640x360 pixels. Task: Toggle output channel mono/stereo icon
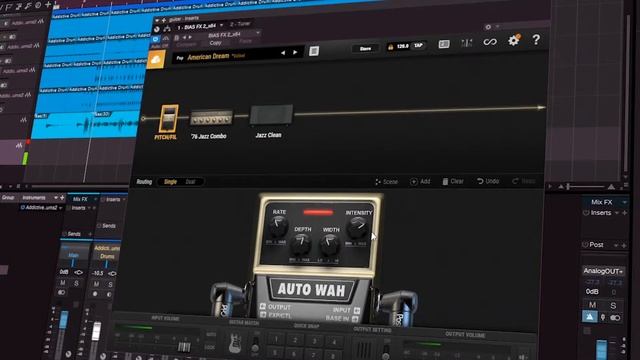(616, 318)
